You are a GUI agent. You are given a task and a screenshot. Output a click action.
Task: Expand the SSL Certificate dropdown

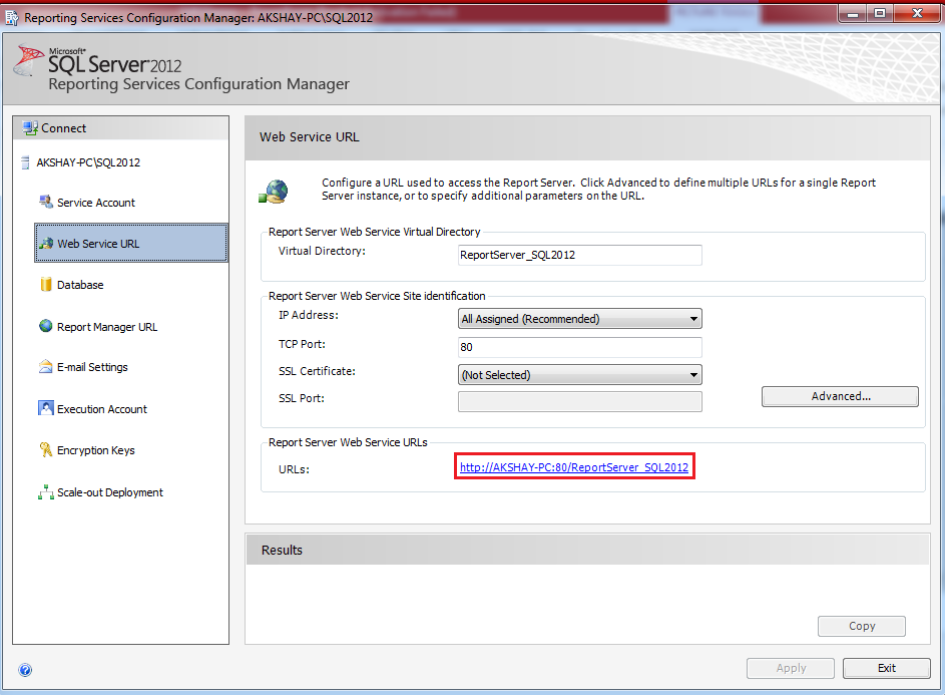pyautogui.click(x=580, y=375)
